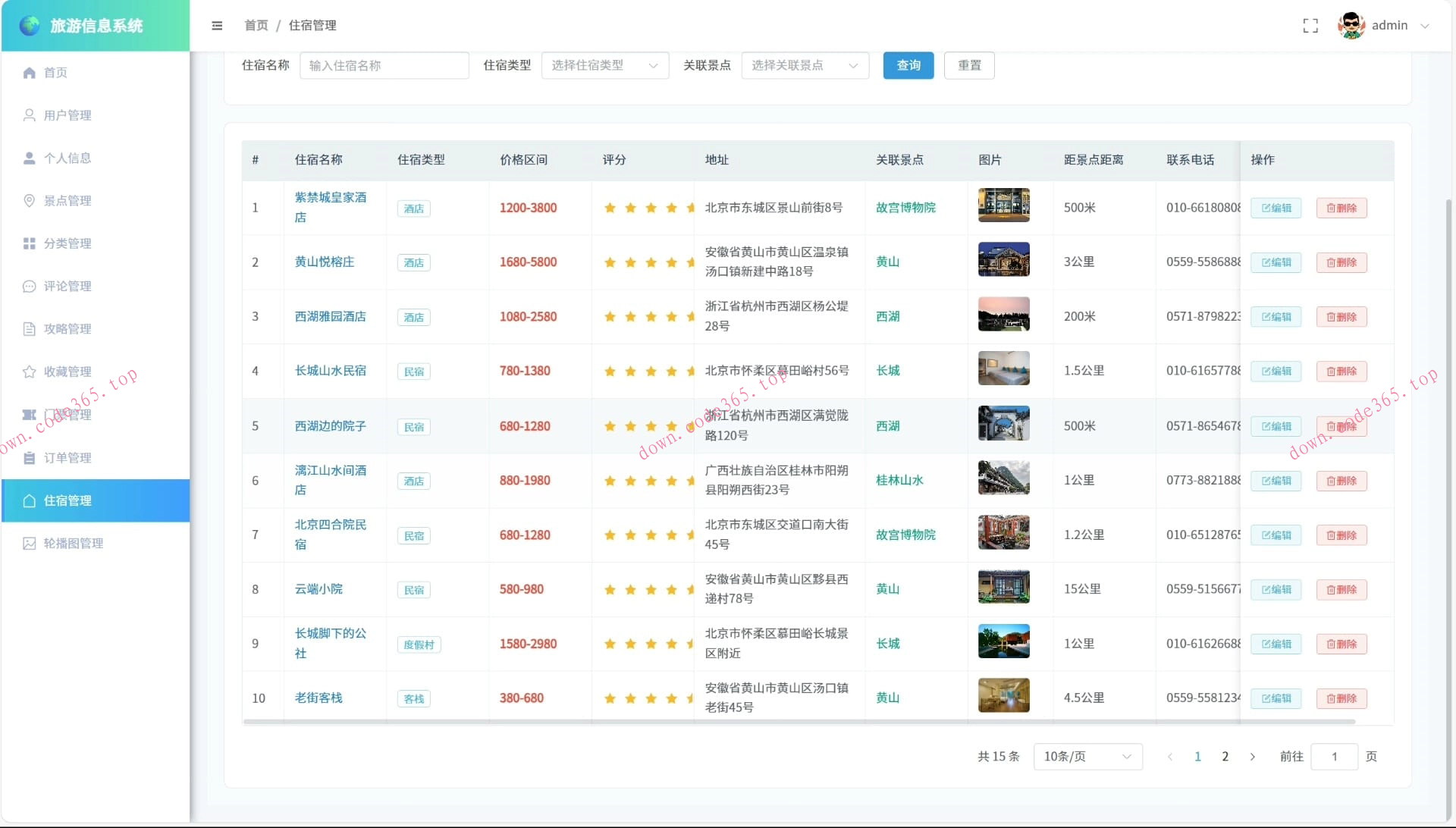Go to next page using the arrow icon
1456x828 pixels.
pos(1252,756)
